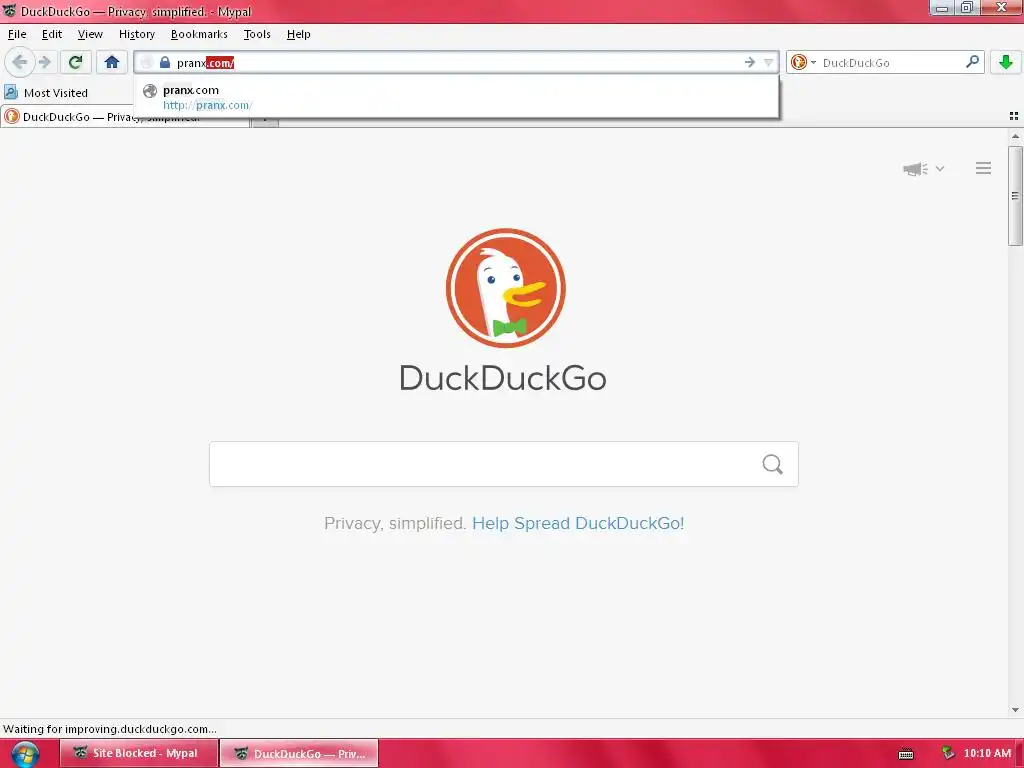This screenshot has height=768, width=1024.
Task: Click inside the DuckDuckGo page search field
Action: point(483,464)
